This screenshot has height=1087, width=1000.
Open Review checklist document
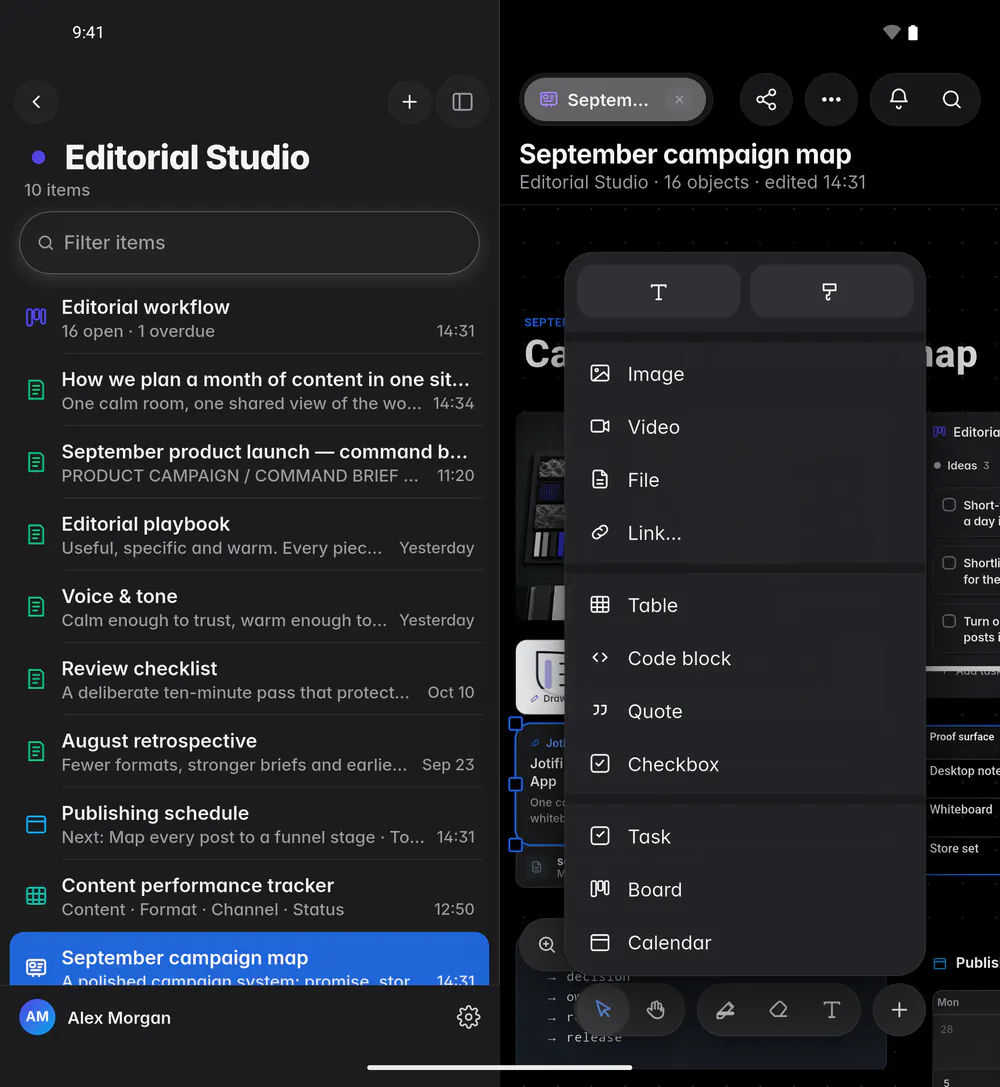[249, 679]
